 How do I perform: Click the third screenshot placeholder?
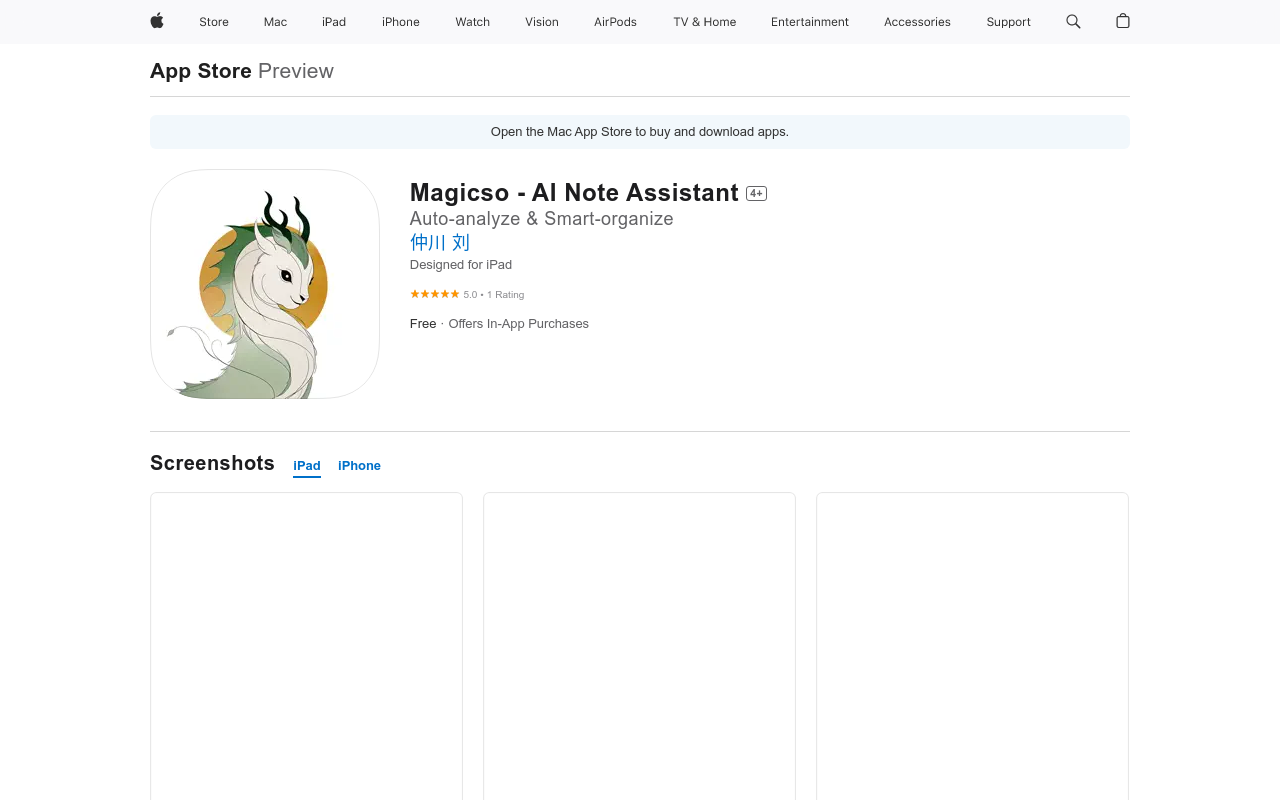(x=972, y=646)
